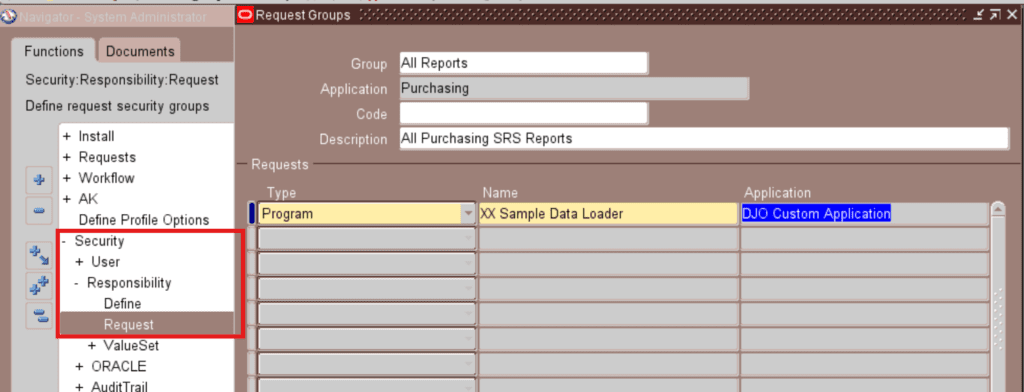
Task: Expand the AK tree node
Action: click(x=67, y=199)
